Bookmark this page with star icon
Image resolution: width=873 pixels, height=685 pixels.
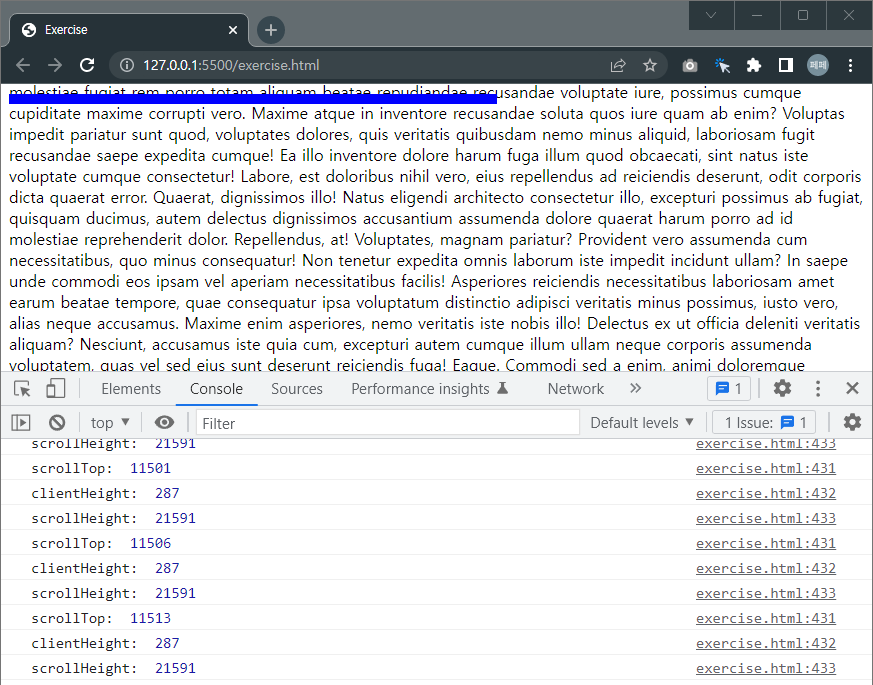click(x=650, y=65)
